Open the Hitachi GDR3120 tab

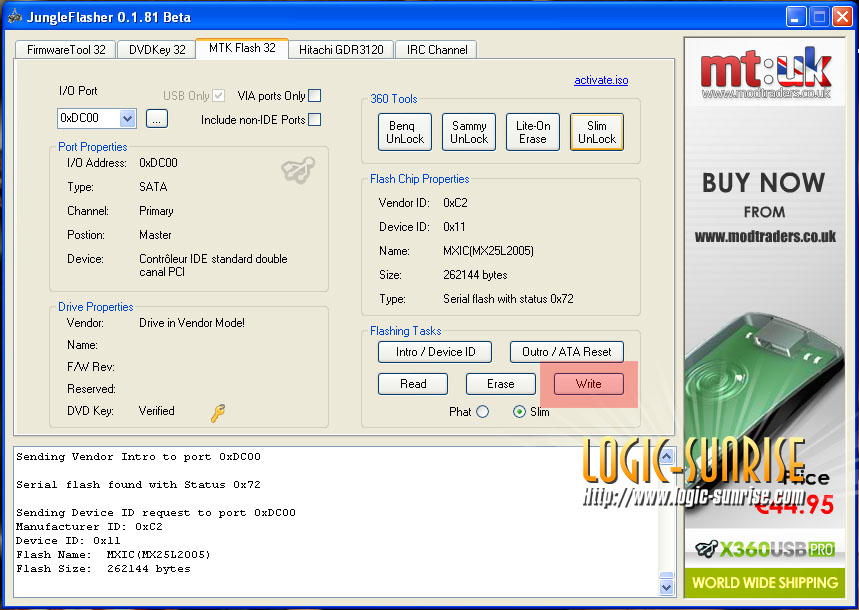pyautogui.click(x=341, y=50)
